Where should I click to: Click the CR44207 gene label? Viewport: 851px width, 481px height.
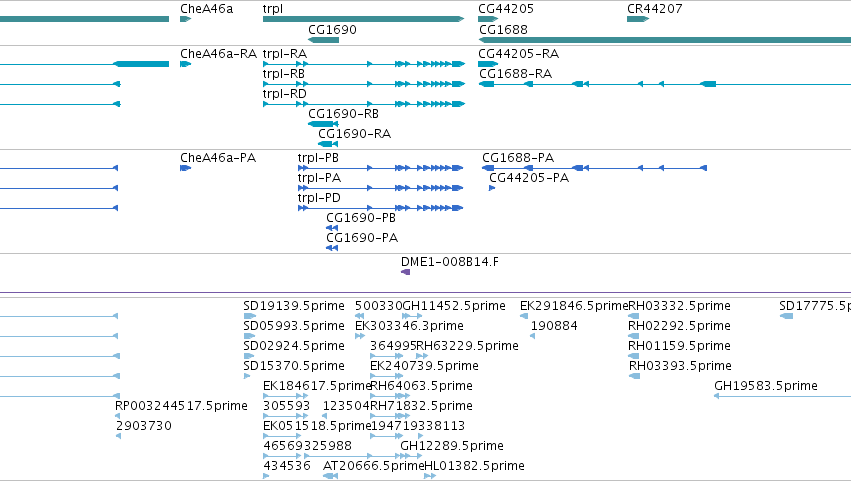tap(655, 9)
